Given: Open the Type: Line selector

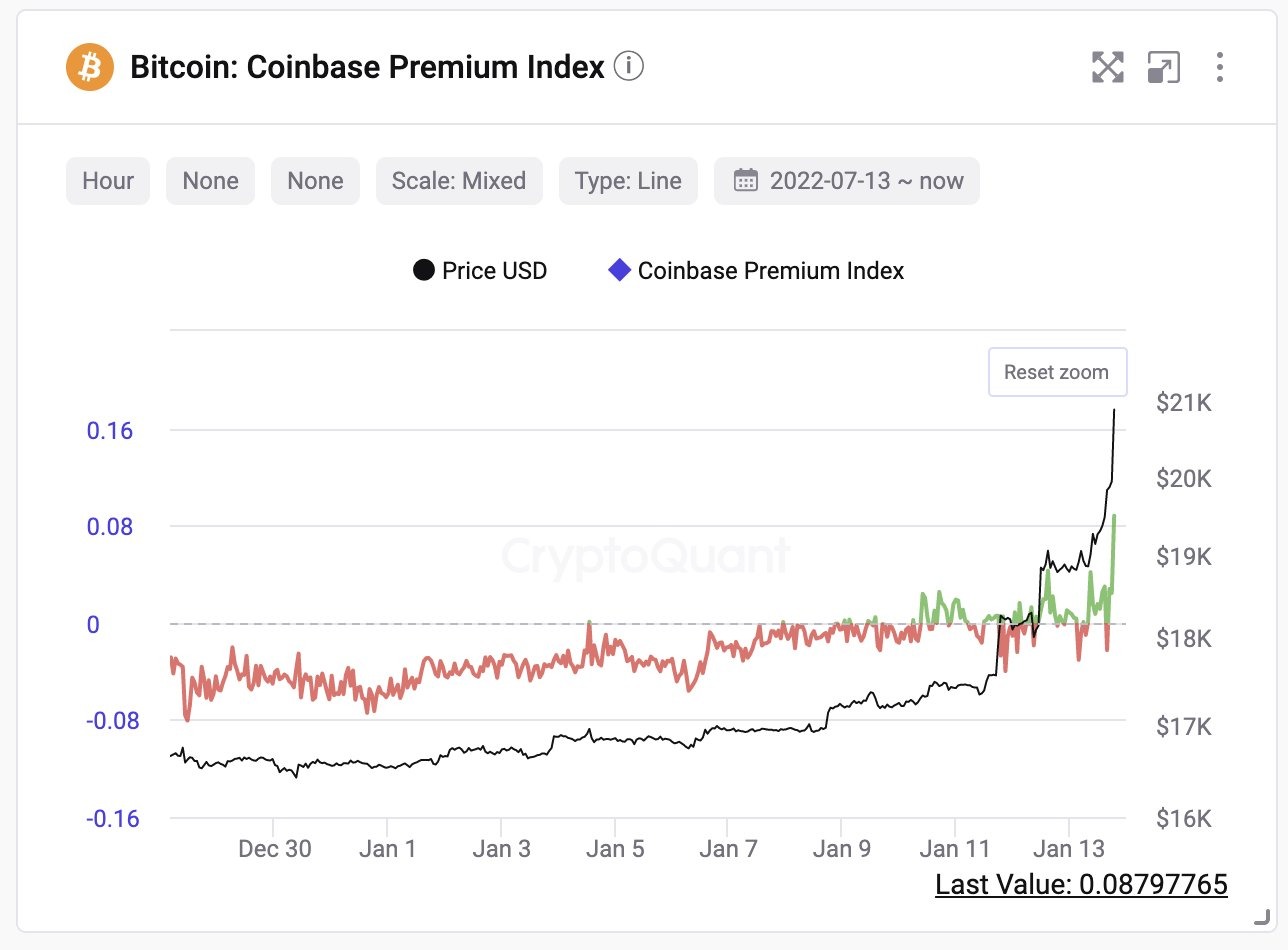Looking at the screenshot, I should click(x=628, y=181).
